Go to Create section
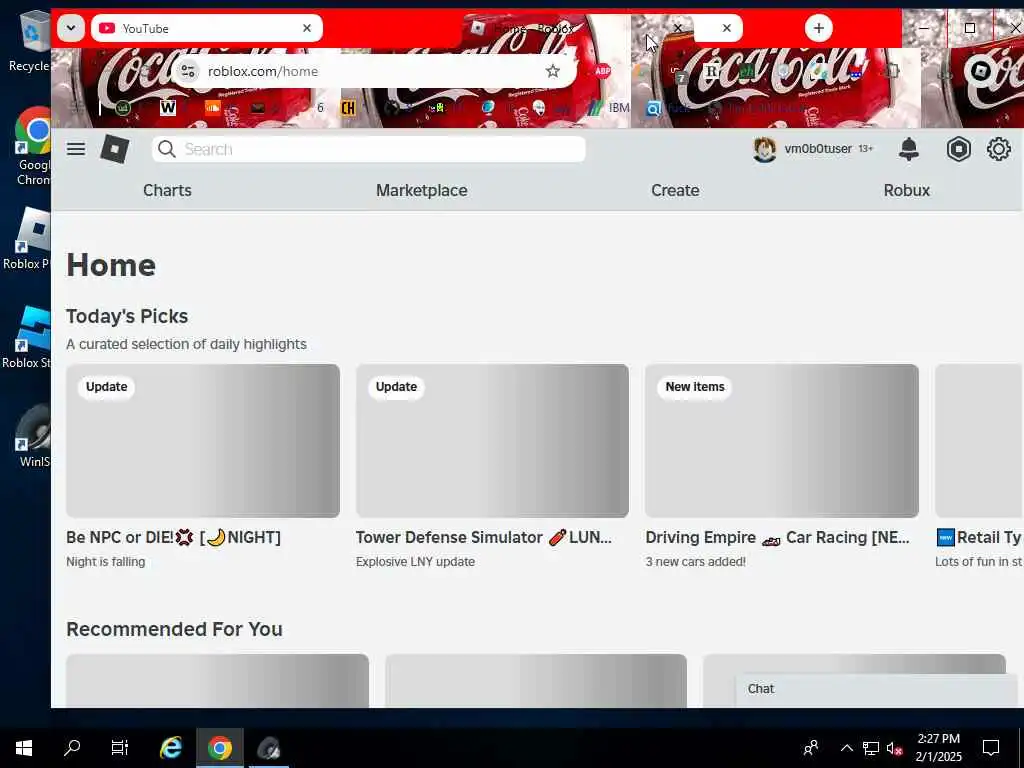 (675, 190)
